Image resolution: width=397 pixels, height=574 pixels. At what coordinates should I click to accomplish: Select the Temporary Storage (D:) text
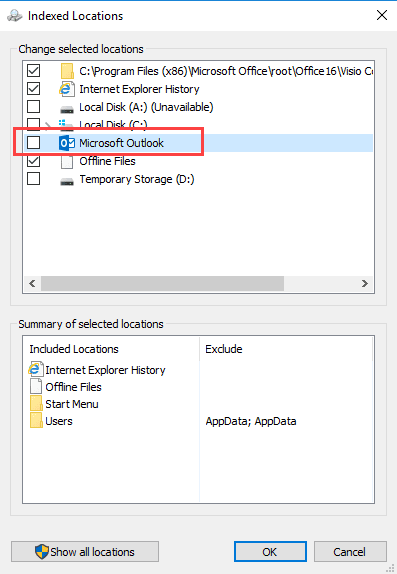click(x=137, y=179)
